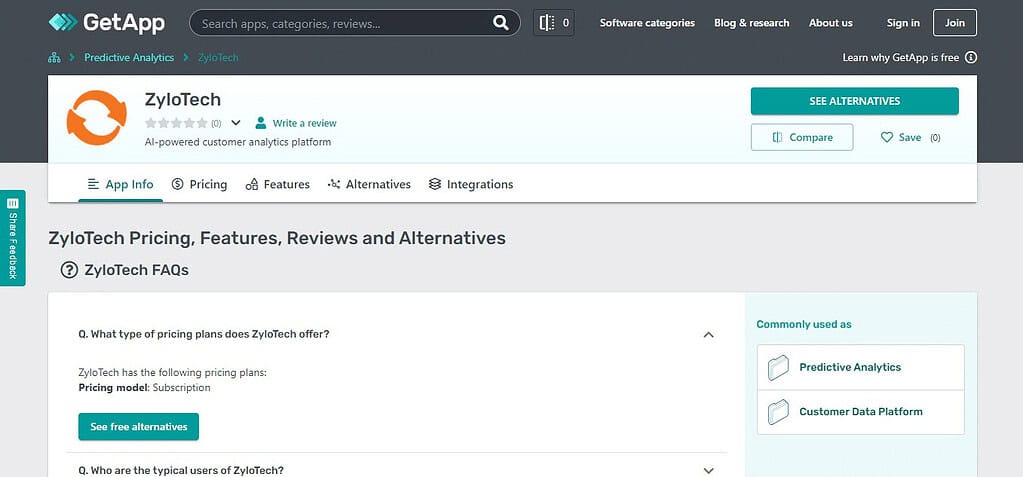Open About us menu
Viewport: 1023px width, 477px height.
pos(831,23)
